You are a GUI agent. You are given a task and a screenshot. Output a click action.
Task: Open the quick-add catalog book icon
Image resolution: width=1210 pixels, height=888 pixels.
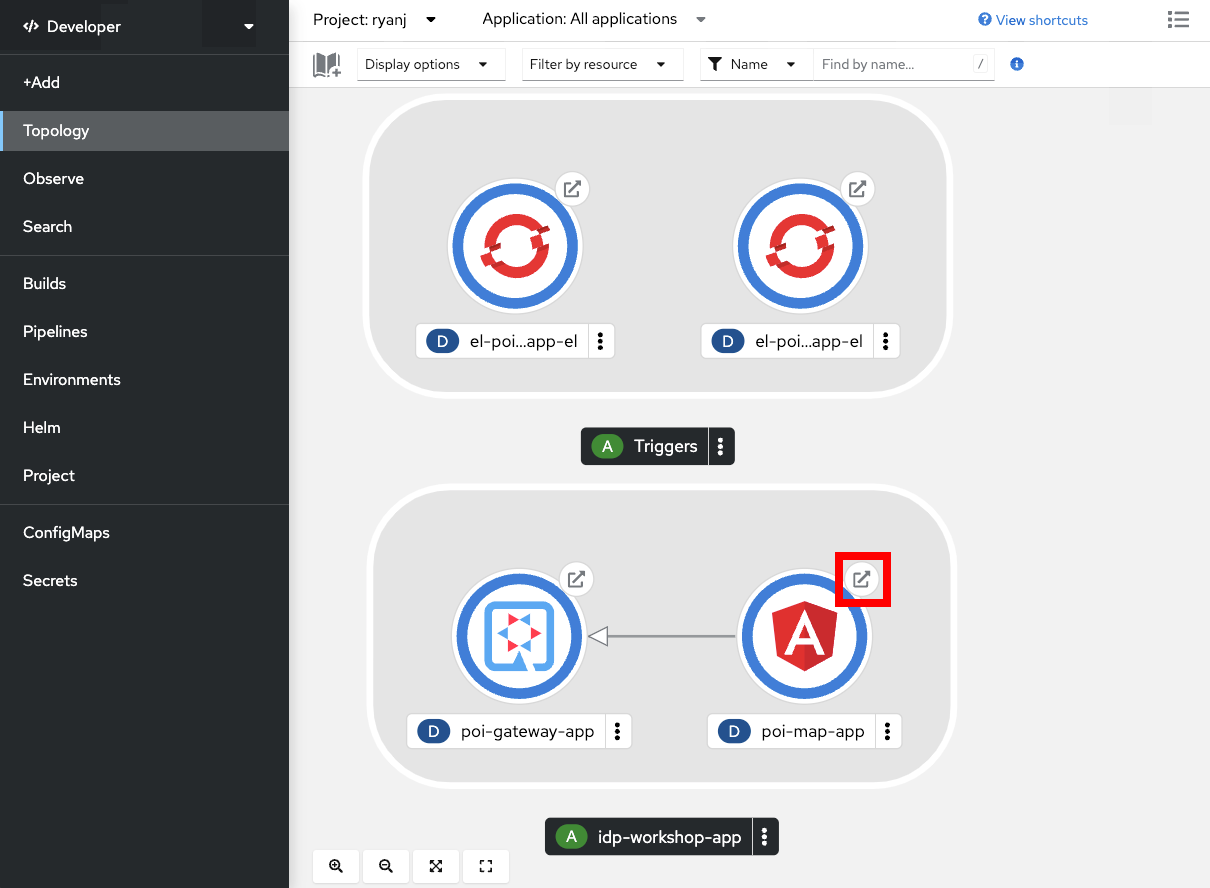tap(327, 65)
